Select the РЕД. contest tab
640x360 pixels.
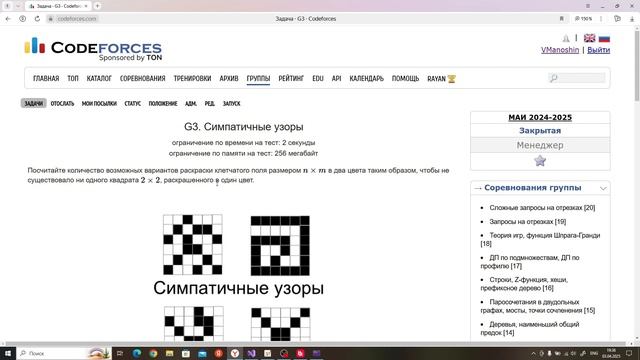(210, 104)
